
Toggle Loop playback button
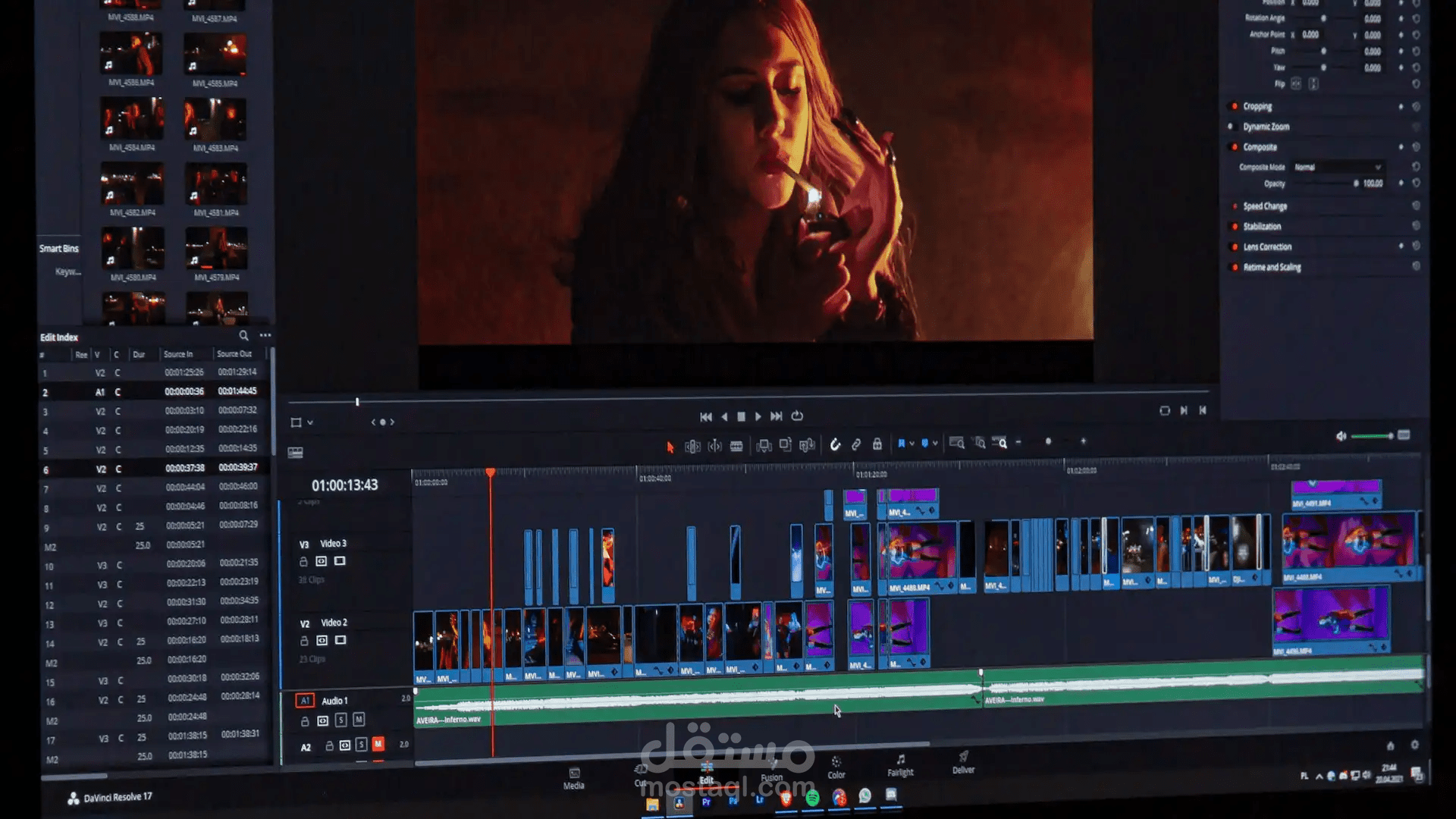coord(797,416)
